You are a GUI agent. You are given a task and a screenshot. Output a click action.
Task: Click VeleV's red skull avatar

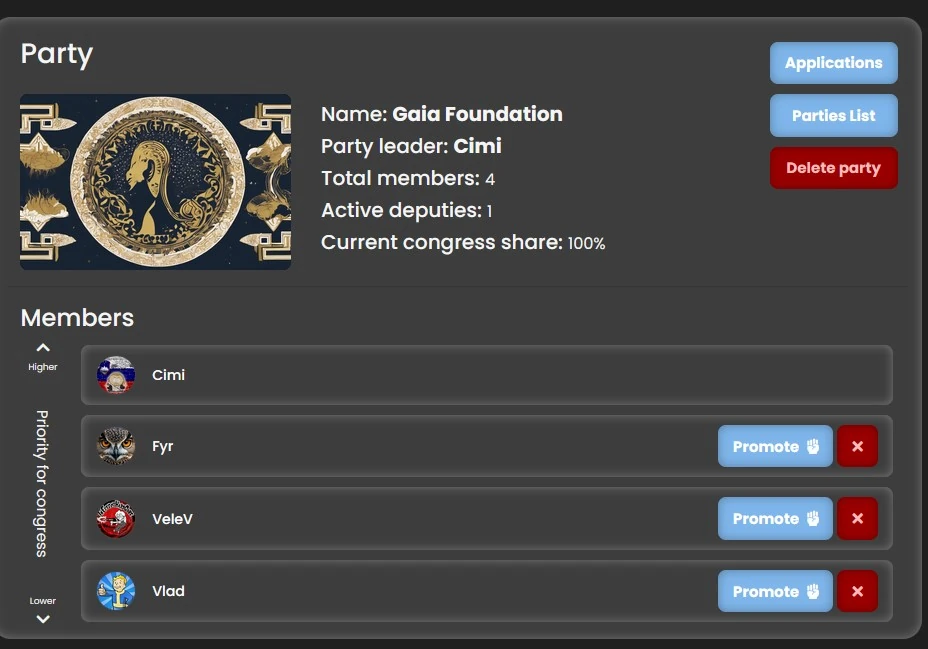(x=114, y=518)
